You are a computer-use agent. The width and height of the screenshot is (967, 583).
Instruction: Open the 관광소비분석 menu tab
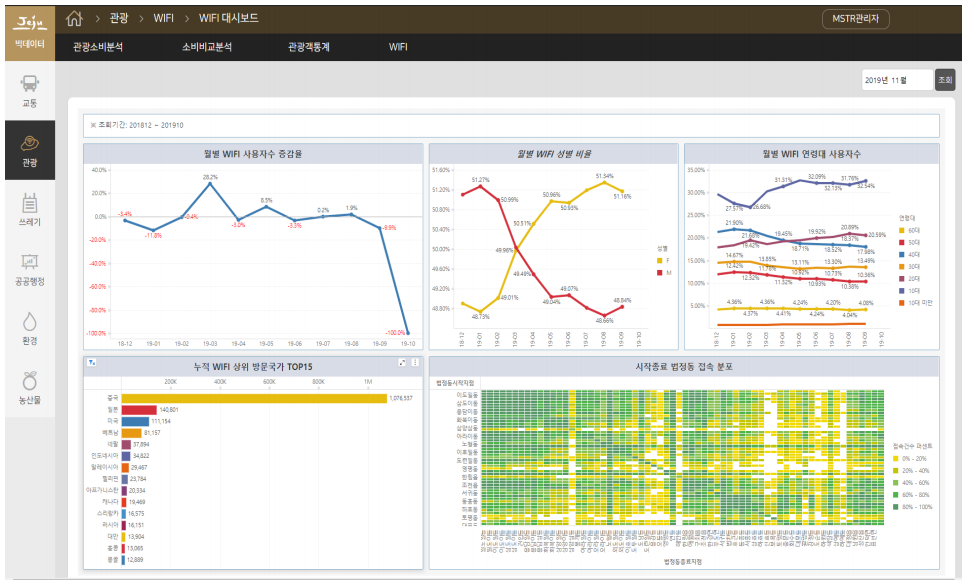pyautogui.click(x=99, y=47)
